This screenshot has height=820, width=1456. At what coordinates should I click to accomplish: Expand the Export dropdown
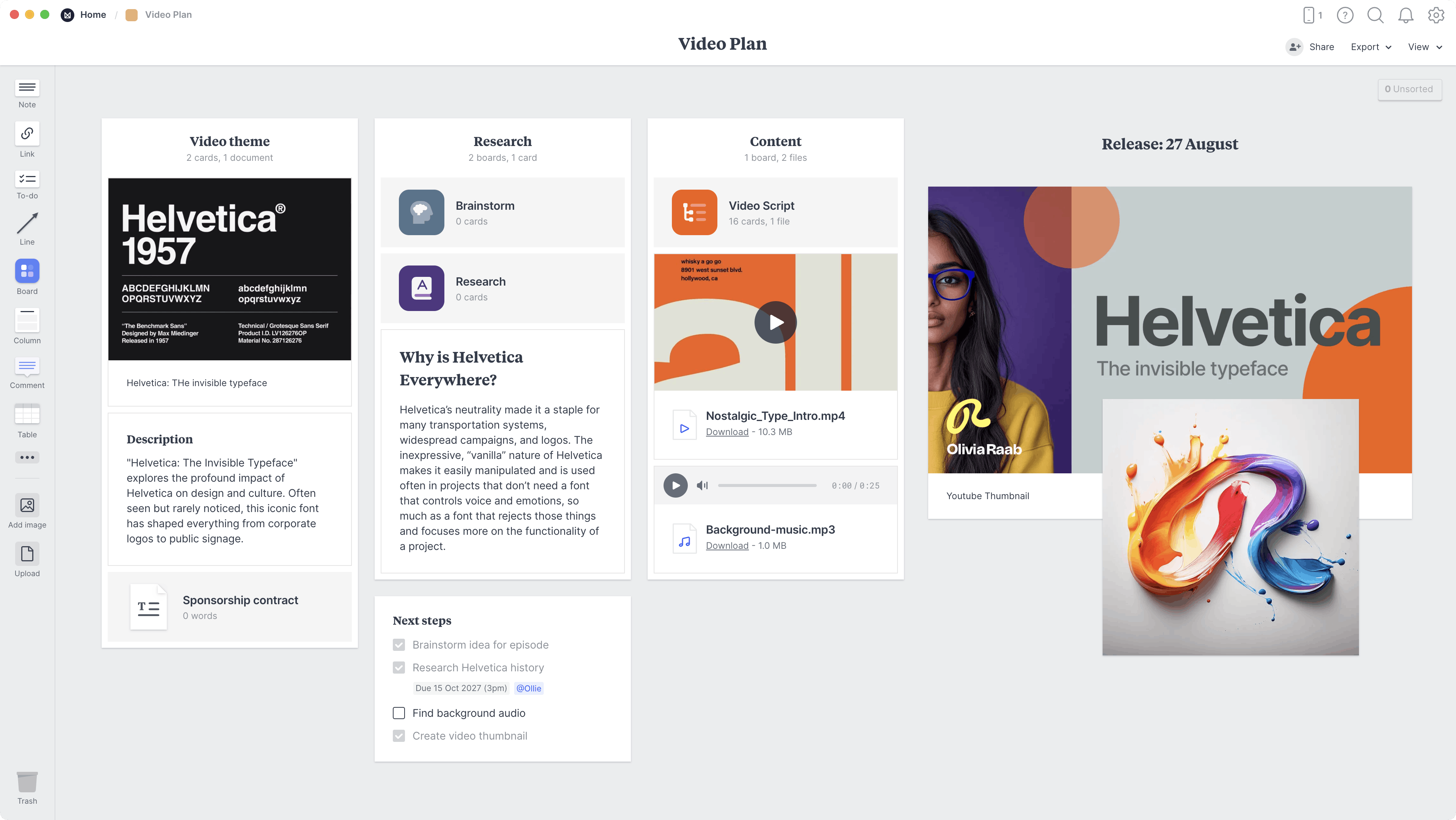[1371, 47]
